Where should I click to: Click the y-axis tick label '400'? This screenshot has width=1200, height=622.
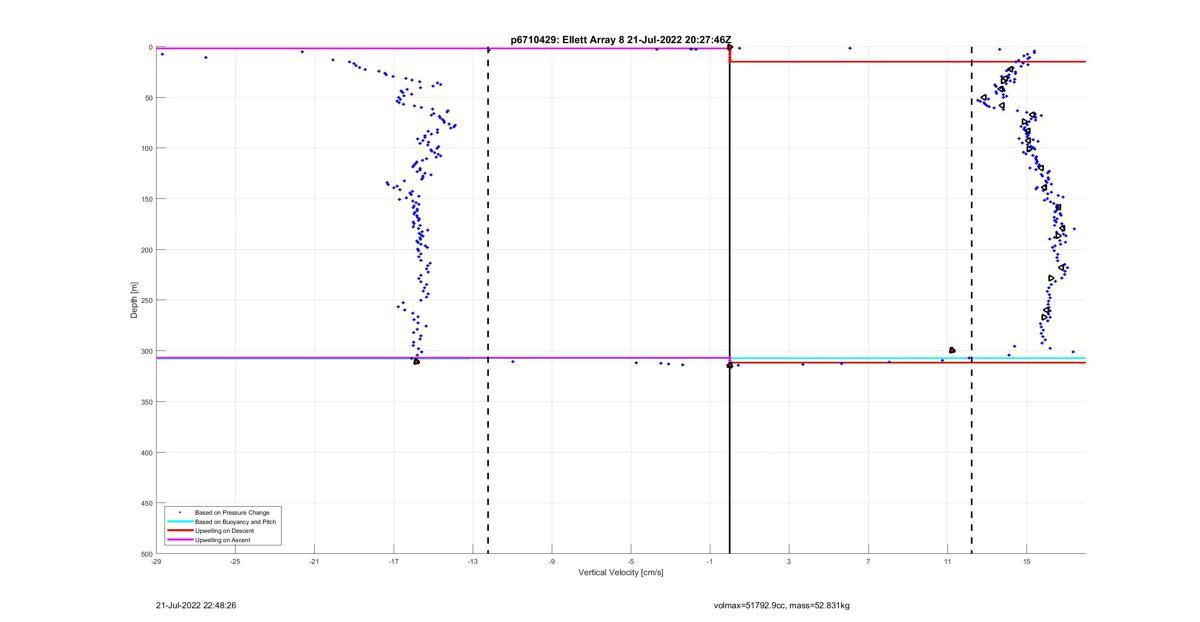(146, 452)
